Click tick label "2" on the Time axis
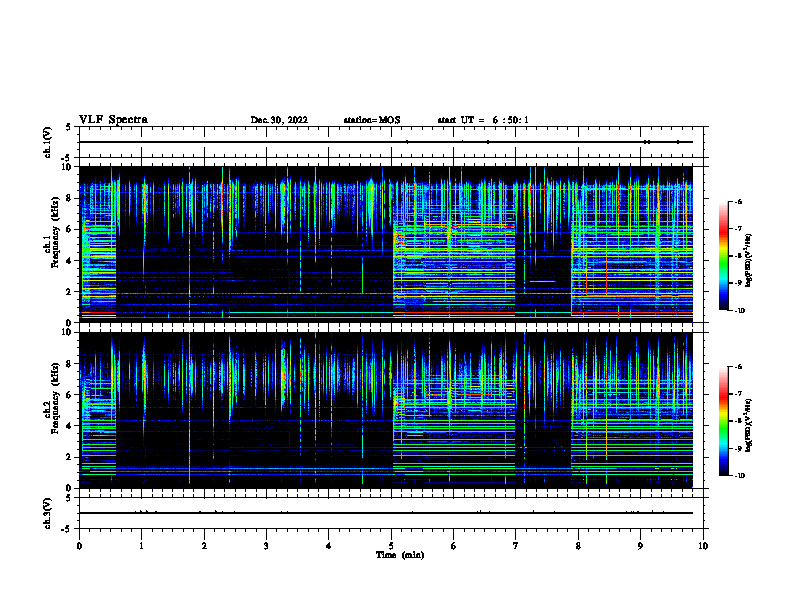The height and width of the screenshot is (612, 792). click(x=204, y=546)
